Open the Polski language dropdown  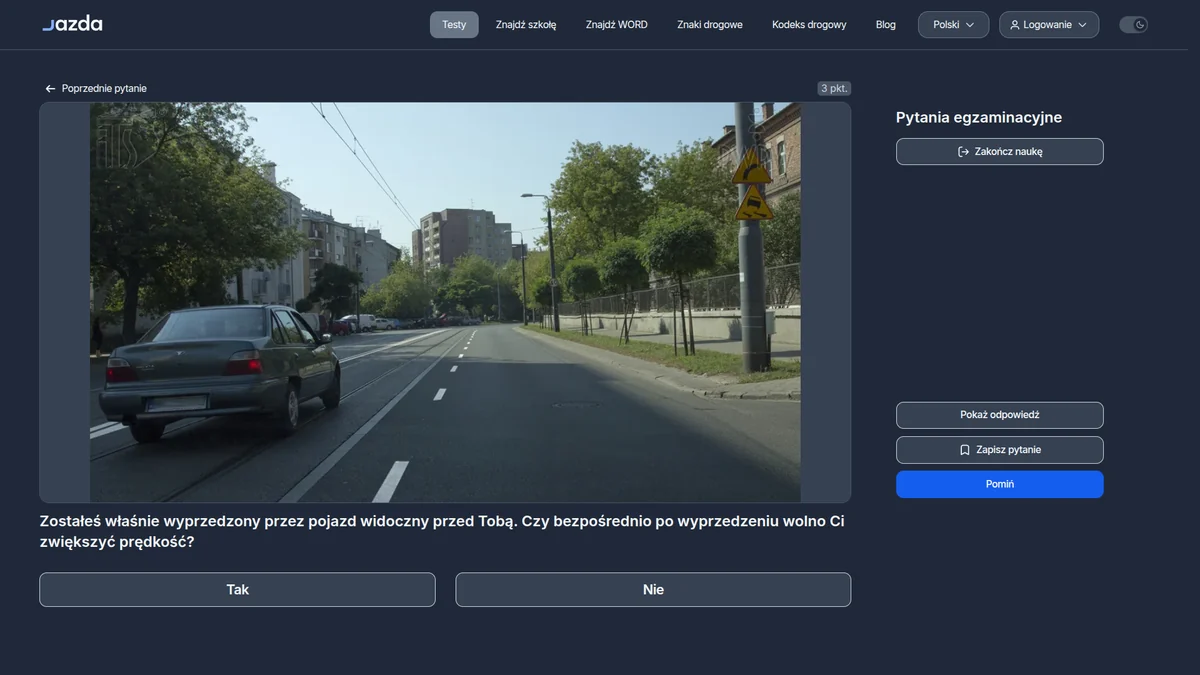[x=953, y=25]
